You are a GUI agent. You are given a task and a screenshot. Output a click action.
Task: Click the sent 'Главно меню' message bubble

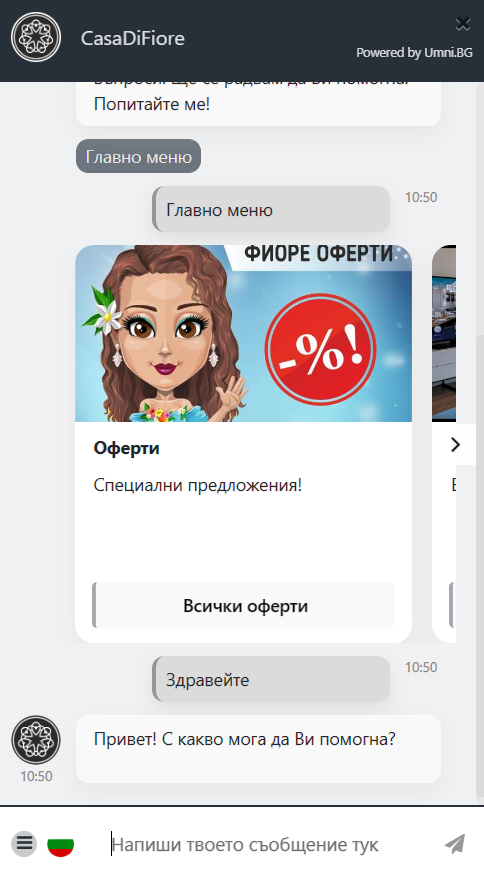coord(271,209)
